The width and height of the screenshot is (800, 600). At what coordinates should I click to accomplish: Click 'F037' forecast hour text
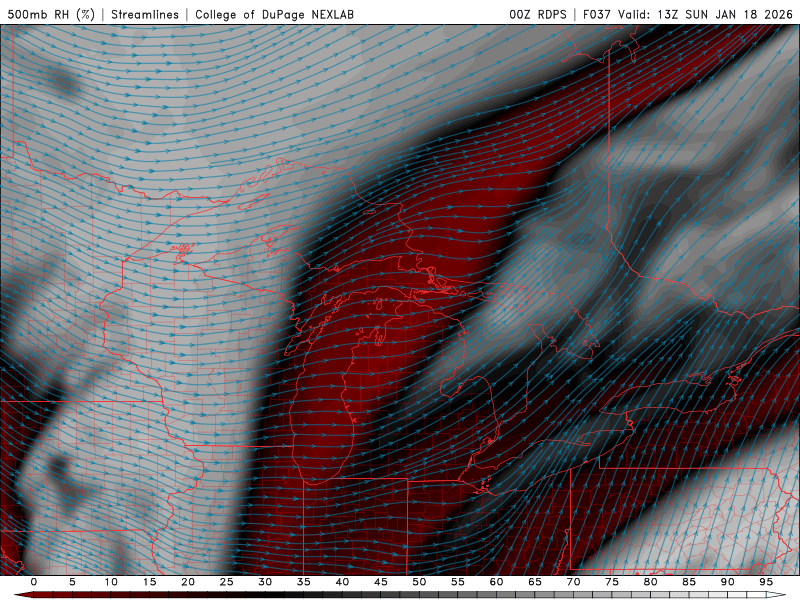[596, 14]
